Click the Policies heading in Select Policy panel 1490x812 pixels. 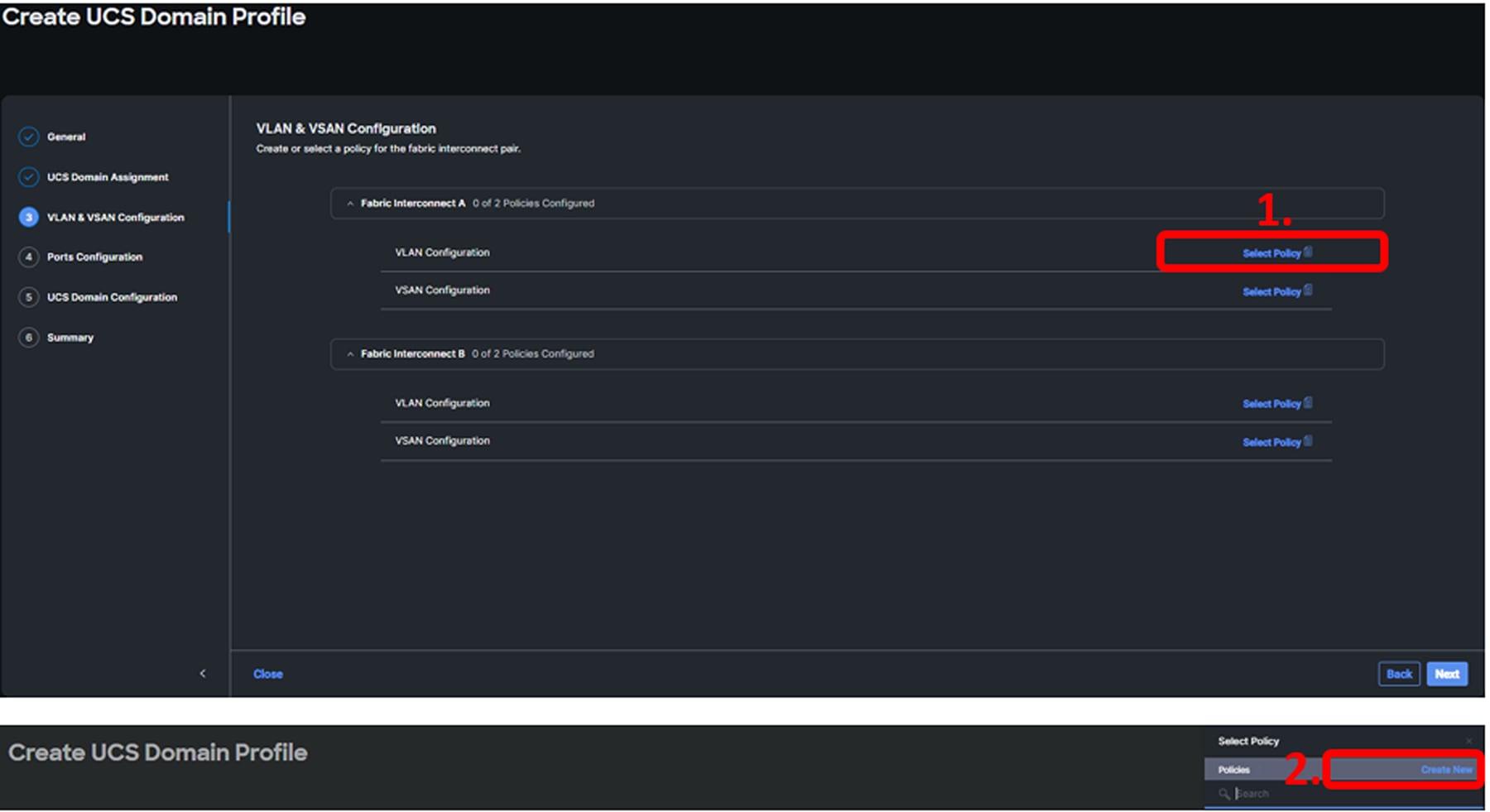tap(1233, 770)
